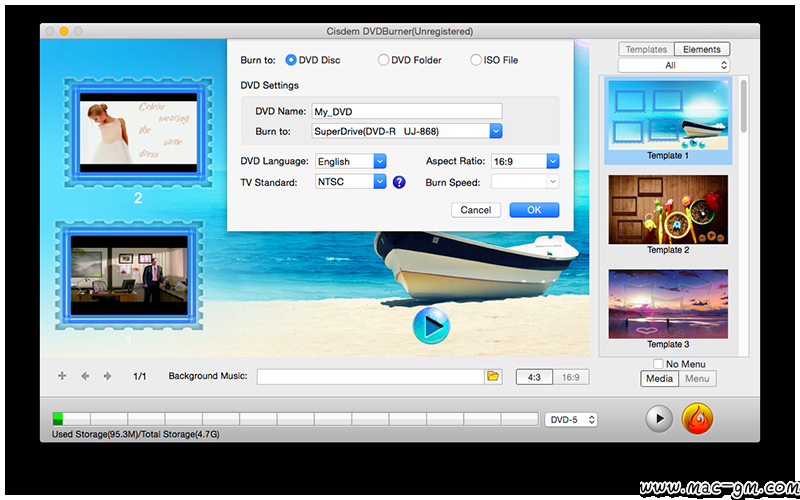Click the Background Music path field
The width and height of the screenshot is (800, 500).
370,377
